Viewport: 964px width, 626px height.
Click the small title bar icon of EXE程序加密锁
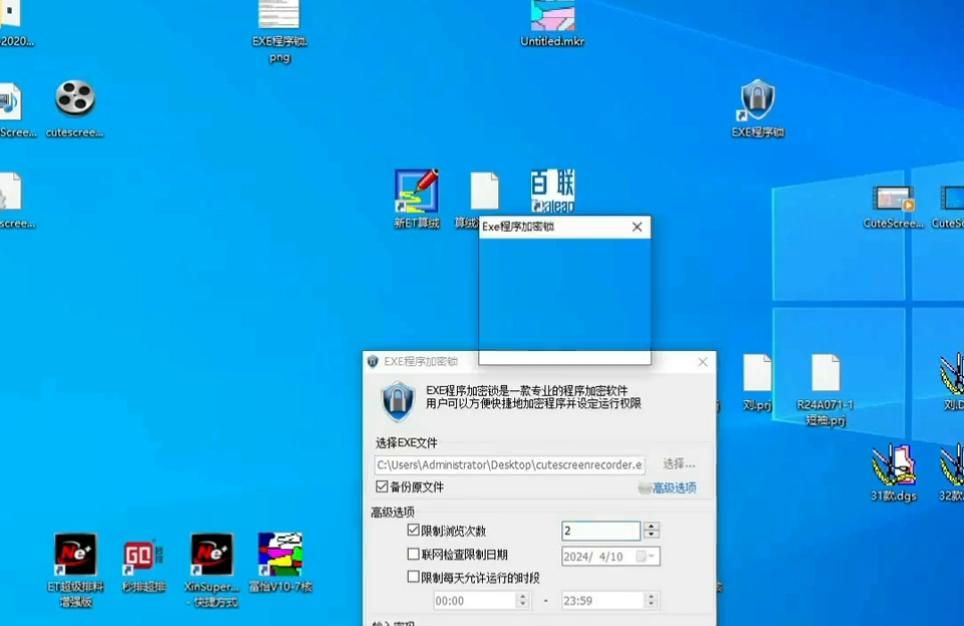click(x=373, y=361)
